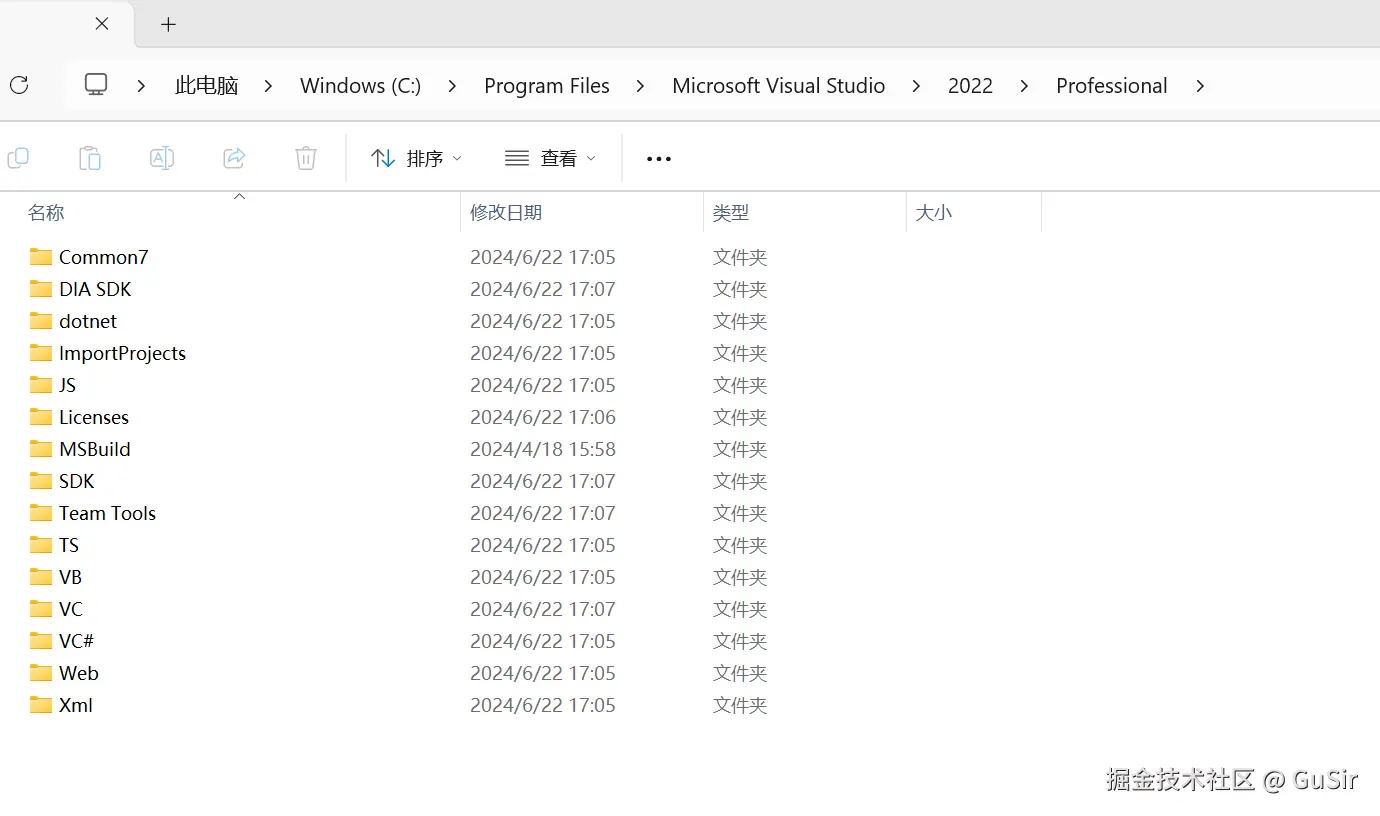Go to Program Files in breadcrumb

coord(547,86)
